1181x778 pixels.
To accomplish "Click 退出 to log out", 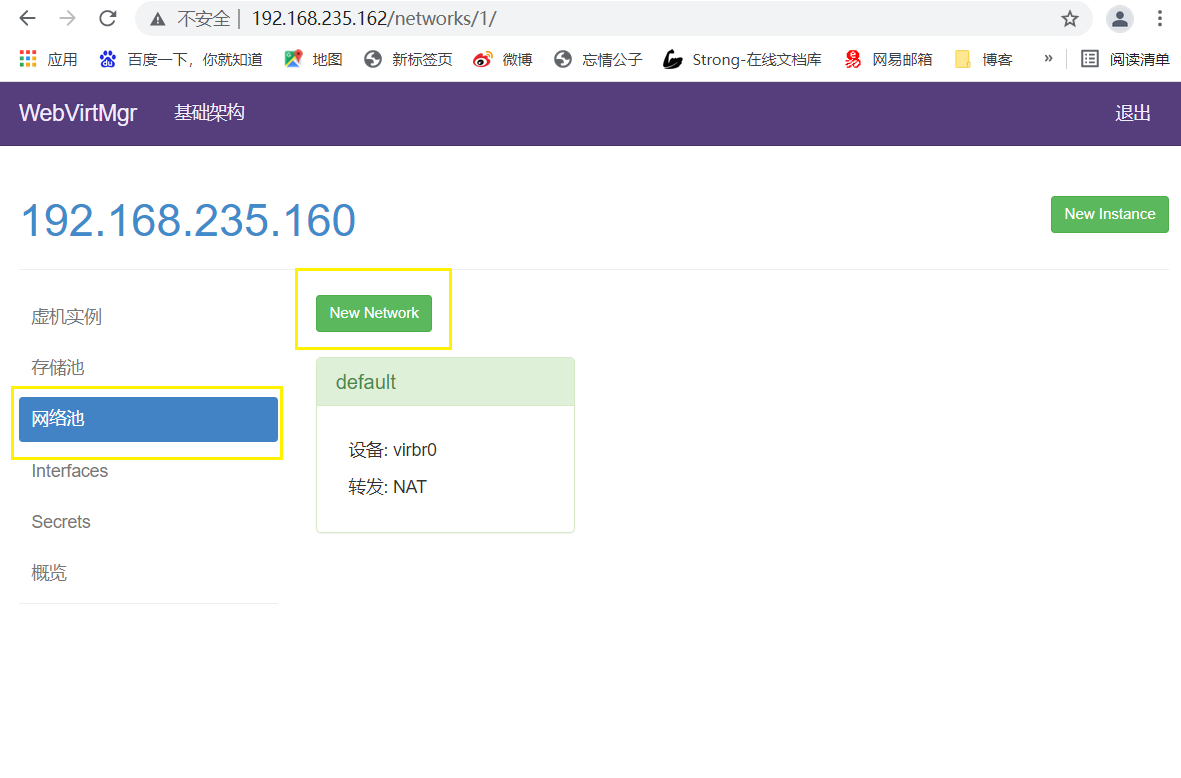I will point(1133,113).
